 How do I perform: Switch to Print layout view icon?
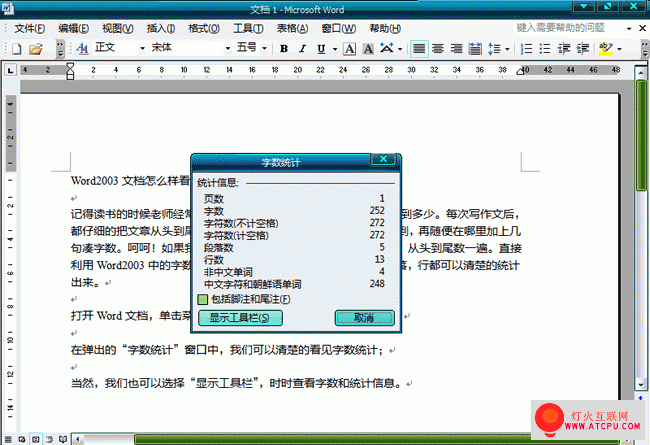point(36,439)
